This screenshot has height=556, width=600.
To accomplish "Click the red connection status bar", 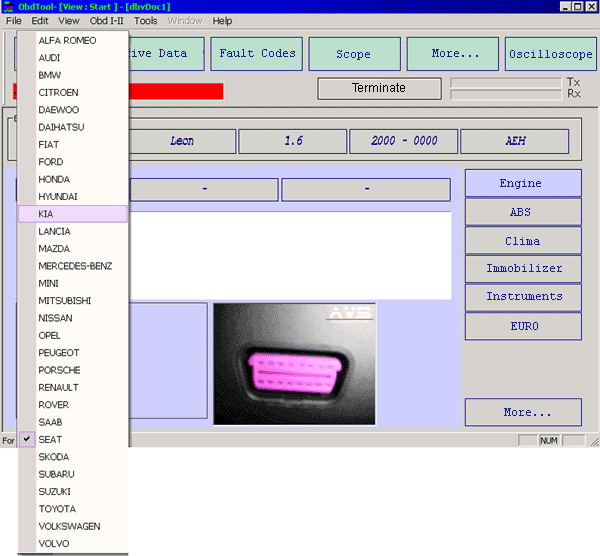I will [x=176, y=91].
